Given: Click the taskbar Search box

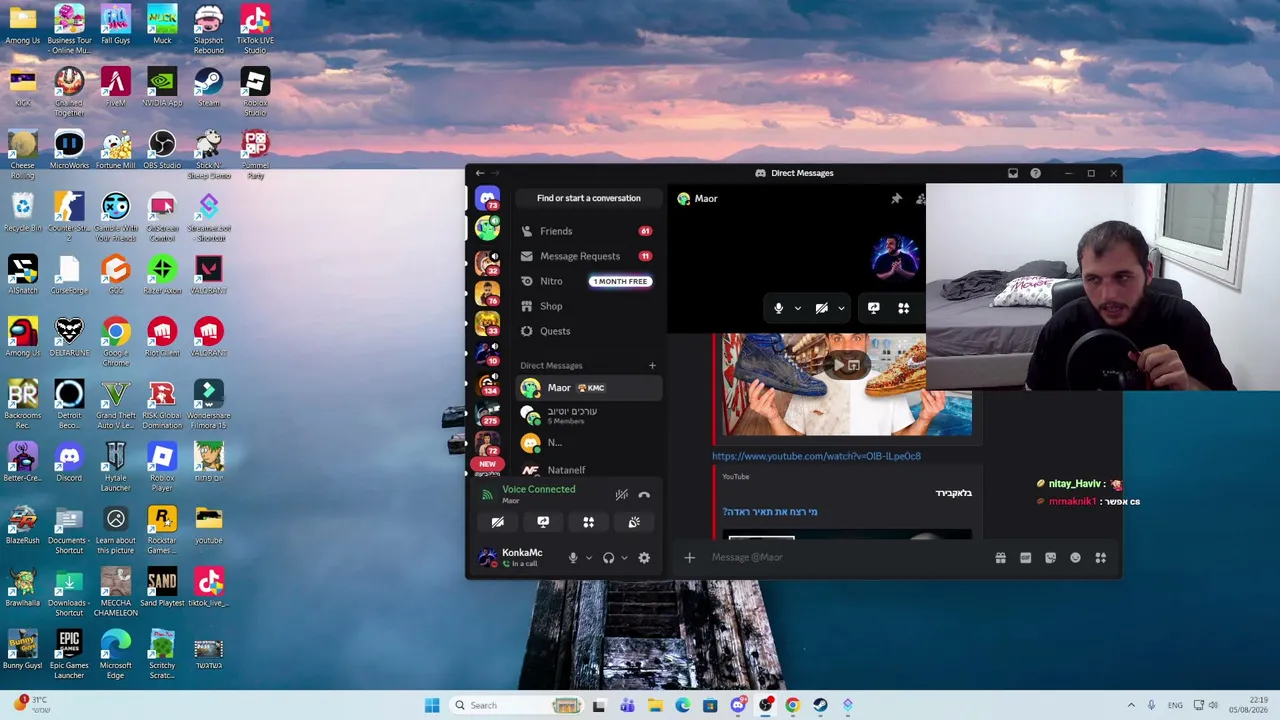Looking at the screenshot, I should point(516,705).
